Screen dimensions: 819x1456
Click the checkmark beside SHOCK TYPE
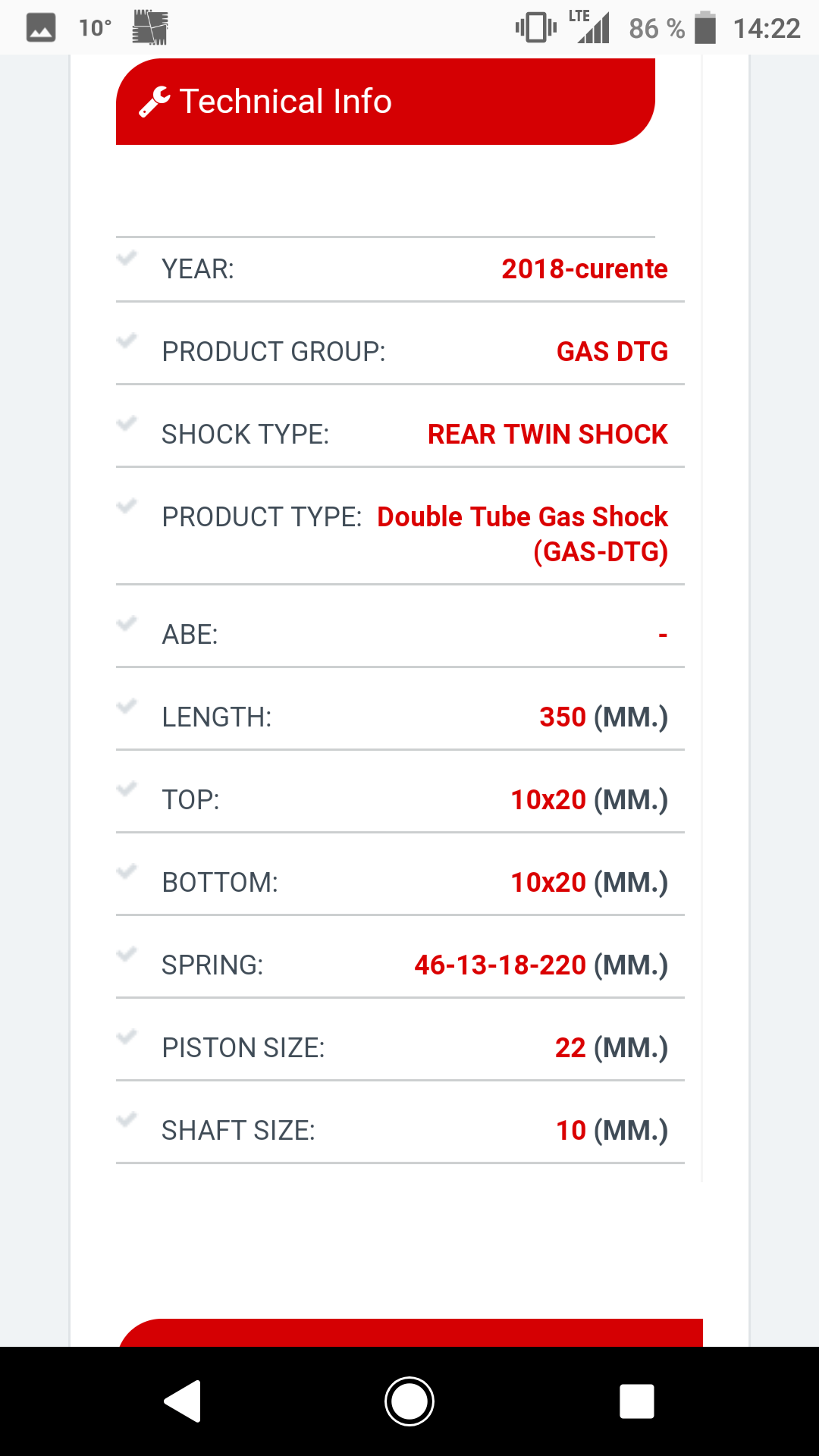point(127,423)
